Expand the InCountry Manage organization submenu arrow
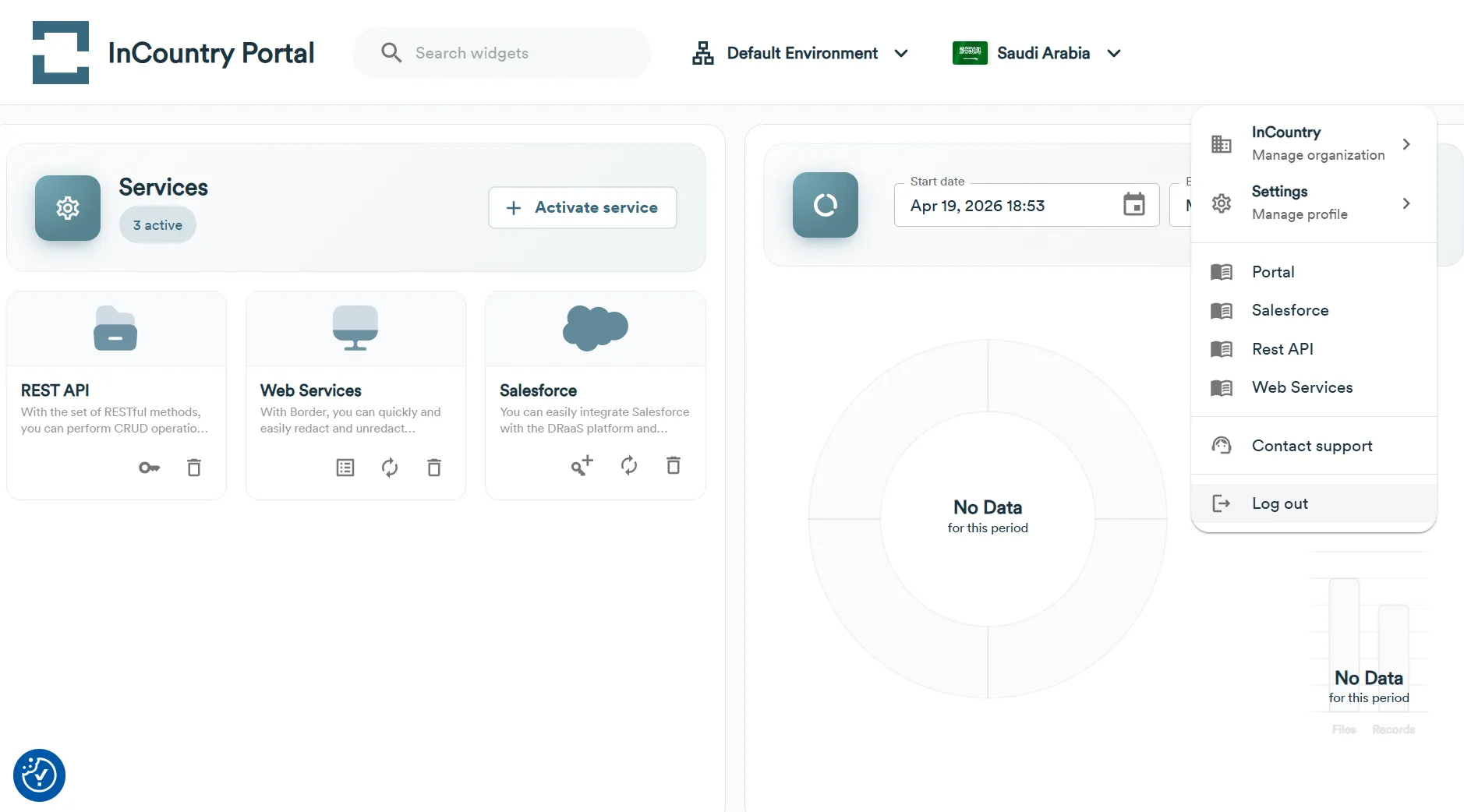1464x812 pixels. (x=1406, y=144)
